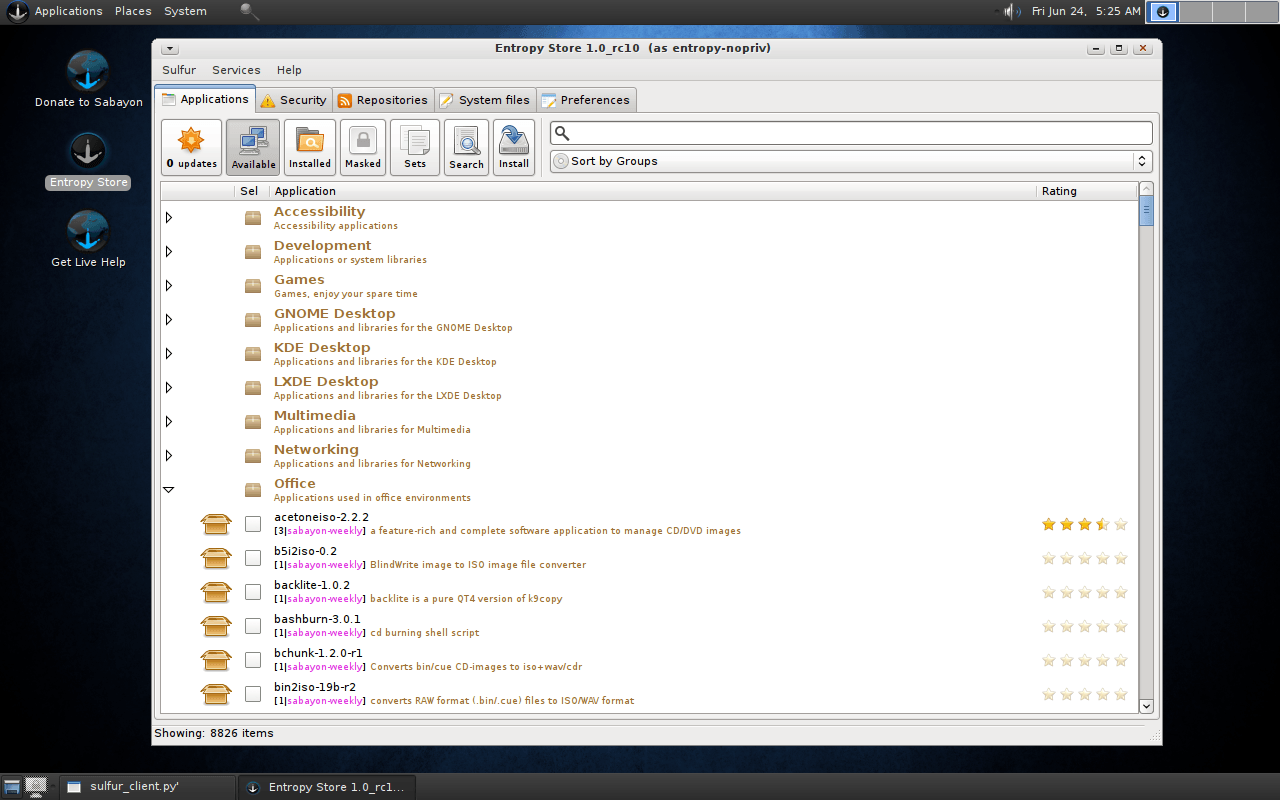The image size is (1280, 800).
Task: Open Donate to Sabayon desktop icon
Action: click(88, 79)
